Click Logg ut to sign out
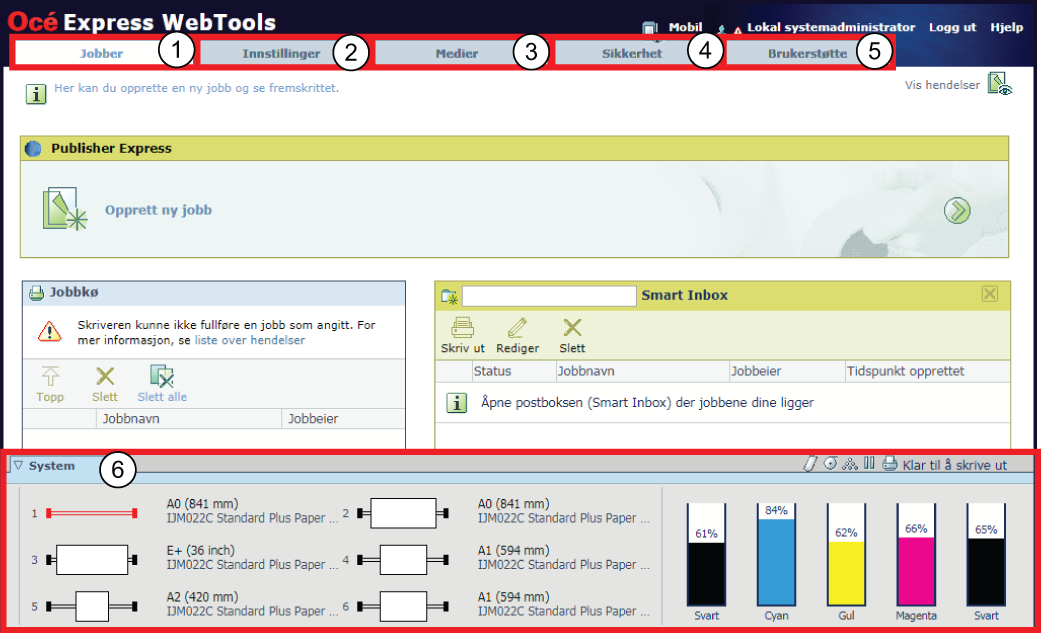The image size is (1041, 633). coord(952,27)
